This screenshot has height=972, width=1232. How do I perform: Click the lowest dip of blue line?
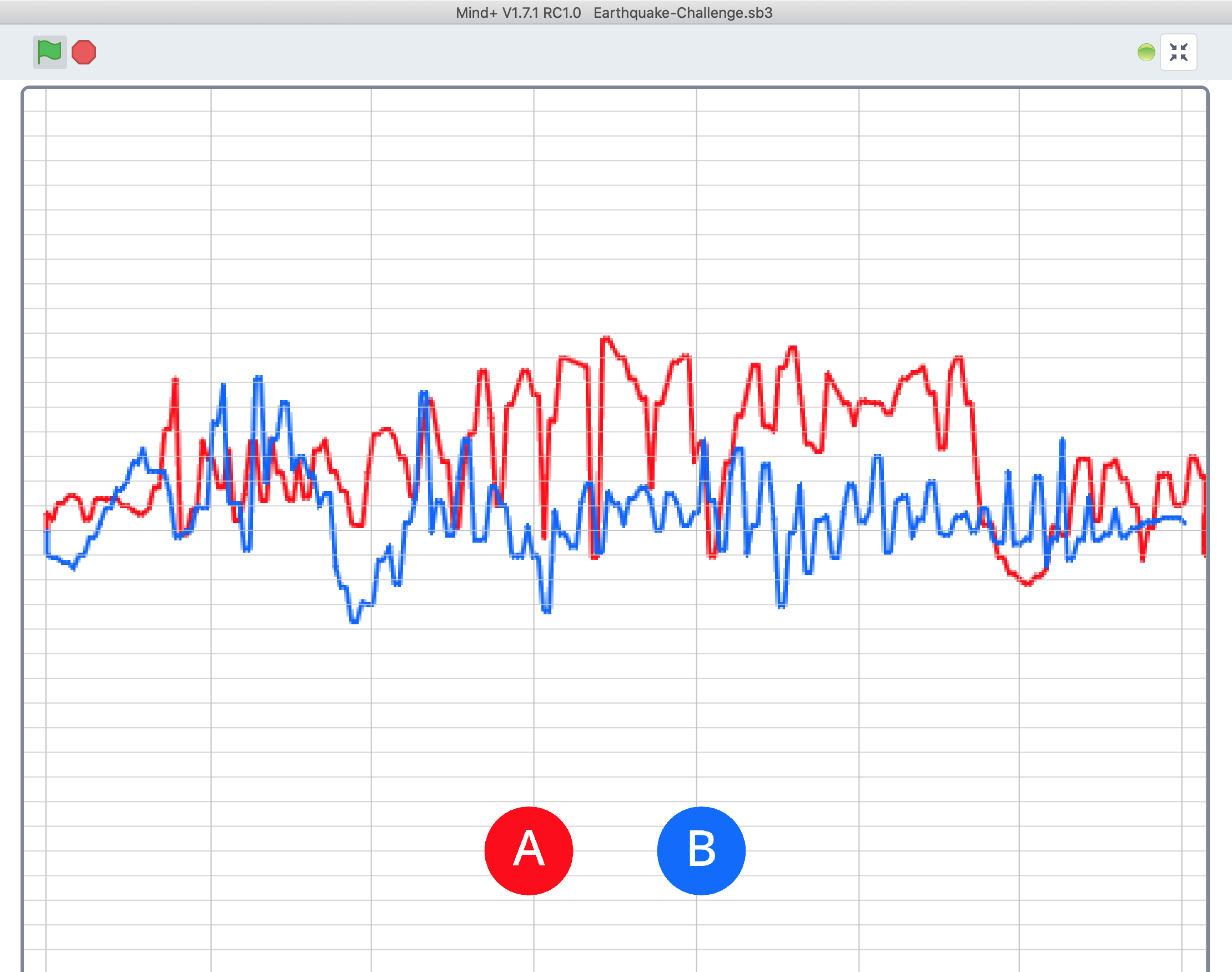click(354, 622)
